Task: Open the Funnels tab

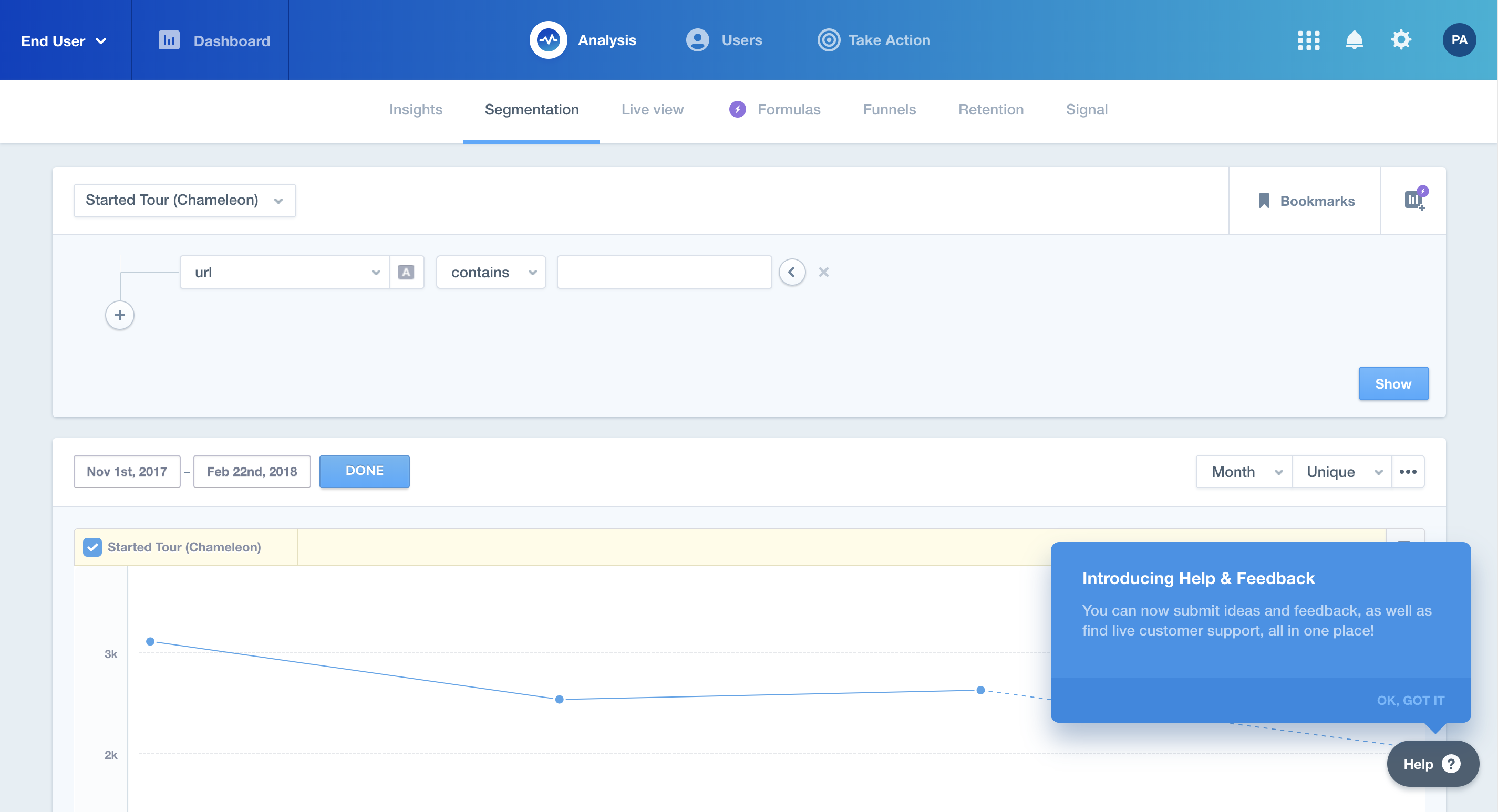Action: (x=889, y=109)
